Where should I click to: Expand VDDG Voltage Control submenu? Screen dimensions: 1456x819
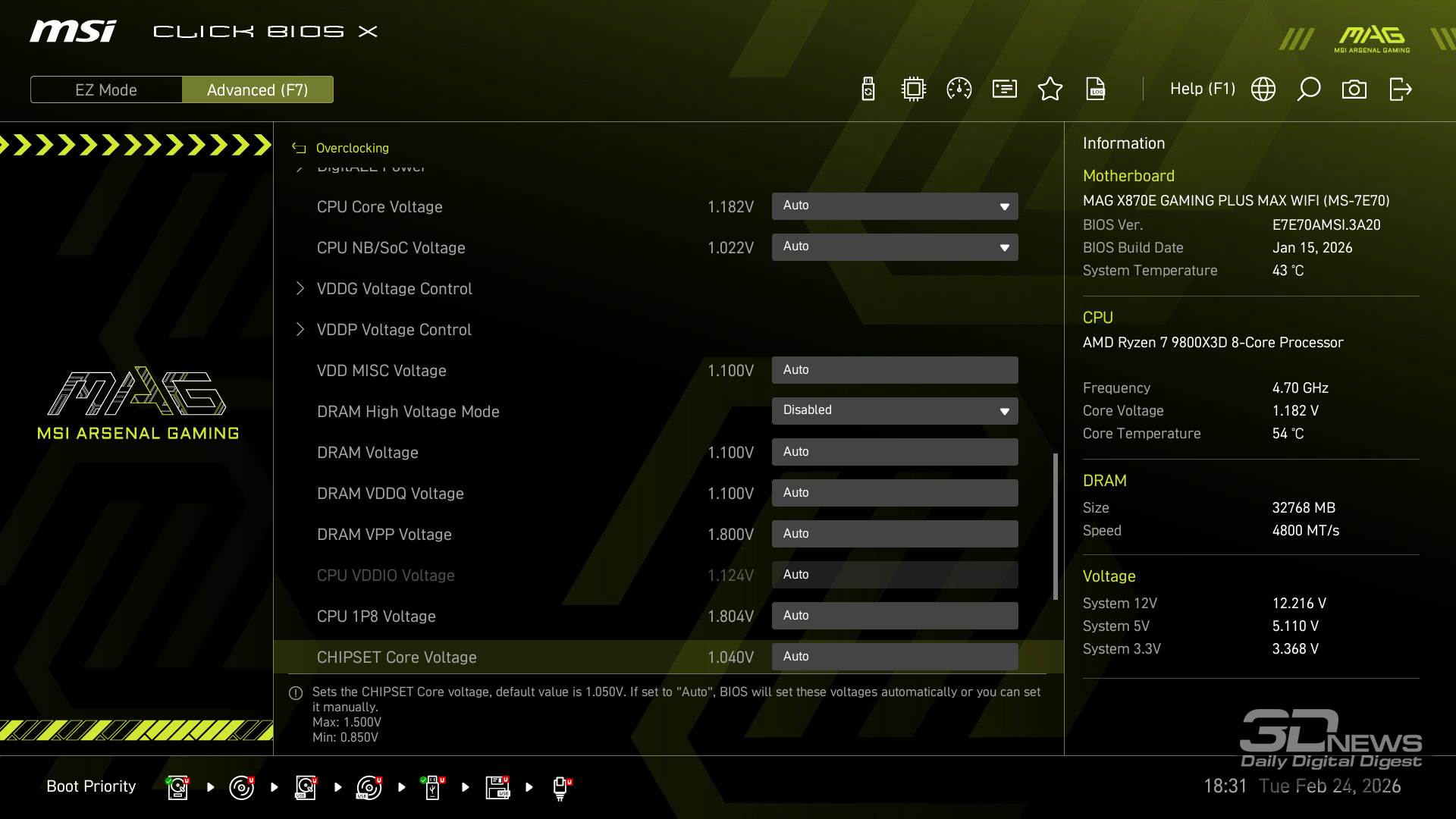pyautogui.click(x=394, y=289)
